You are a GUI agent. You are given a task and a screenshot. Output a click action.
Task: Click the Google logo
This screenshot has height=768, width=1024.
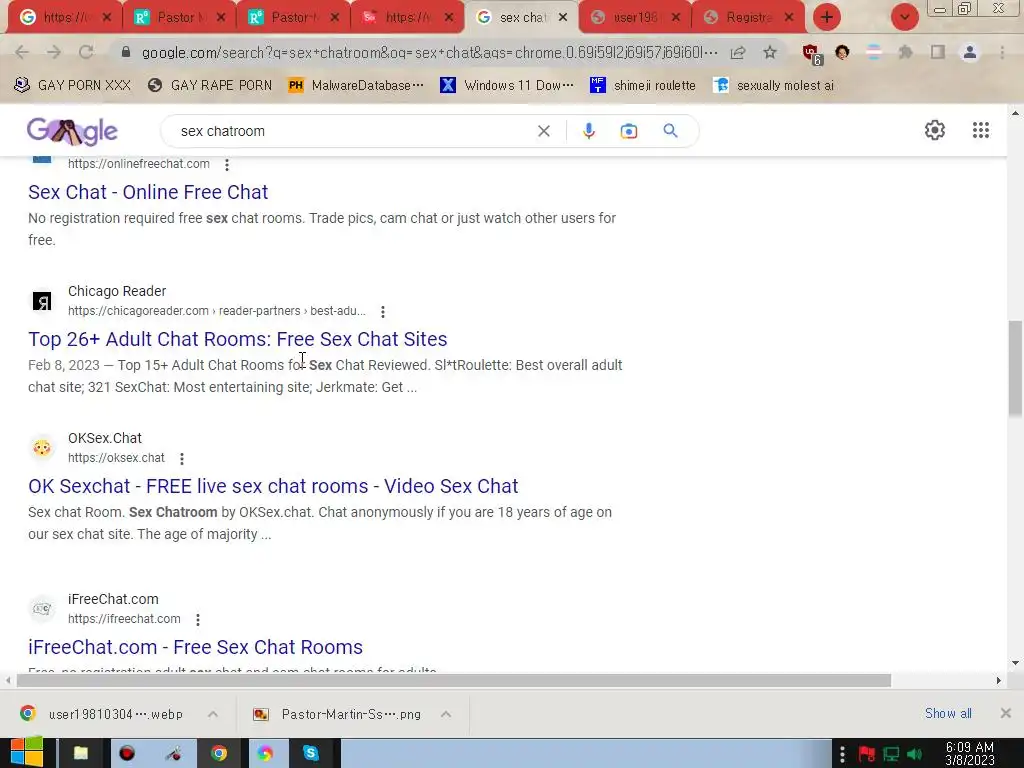pos(72,131)
